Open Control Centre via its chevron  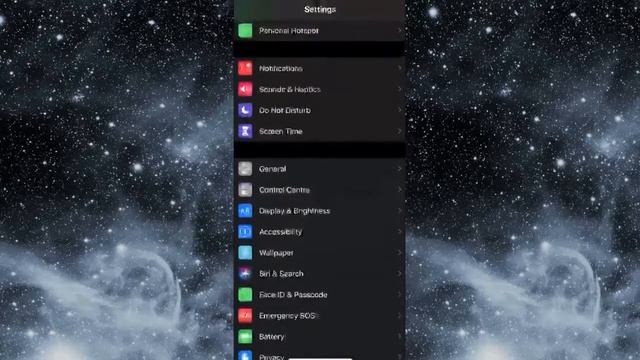click(x=399, y=190)
